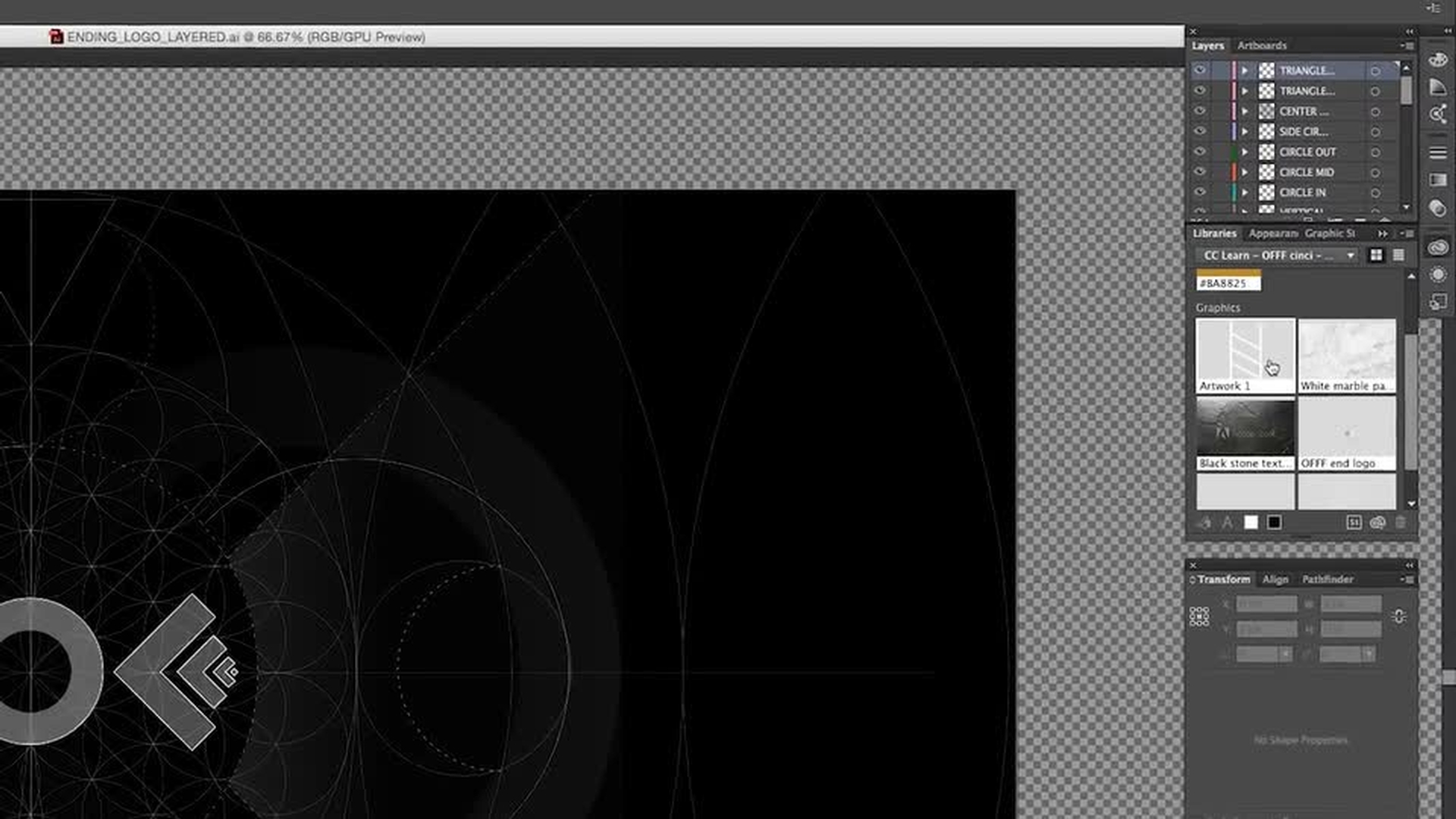The height and width of the screenshot is (819, 1456).
Task: Target the CIRCLE MID layer circle
Action: coord(1375,173)
